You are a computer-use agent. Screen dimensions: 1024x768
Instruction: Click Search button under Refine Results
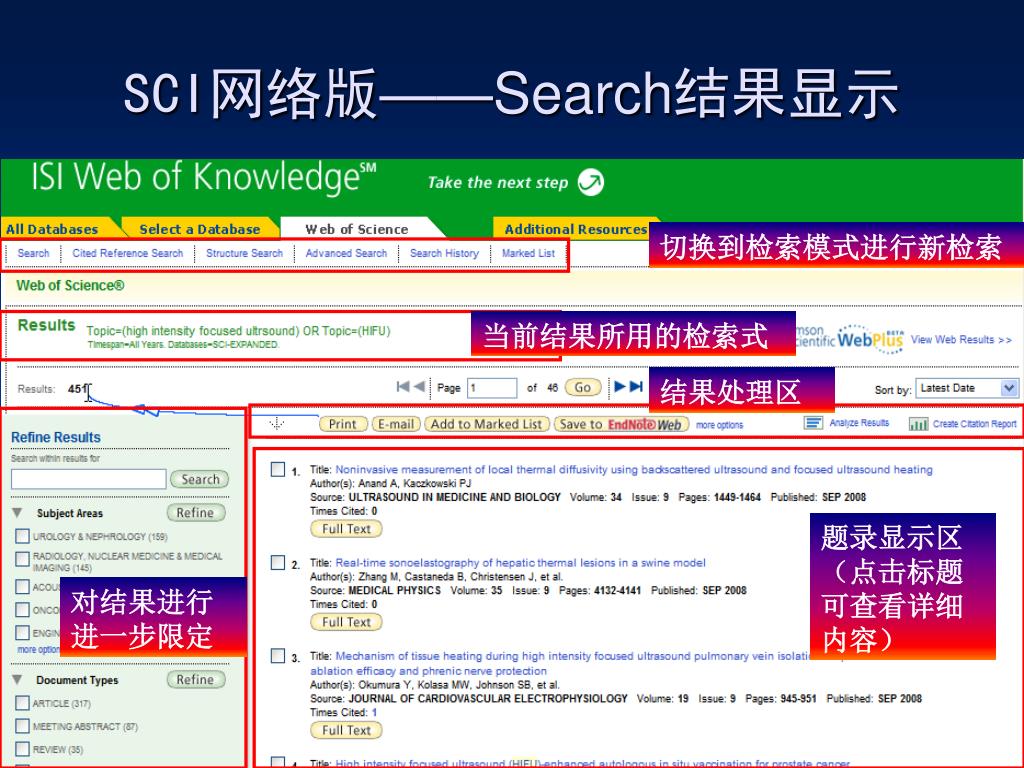point(200,479)
